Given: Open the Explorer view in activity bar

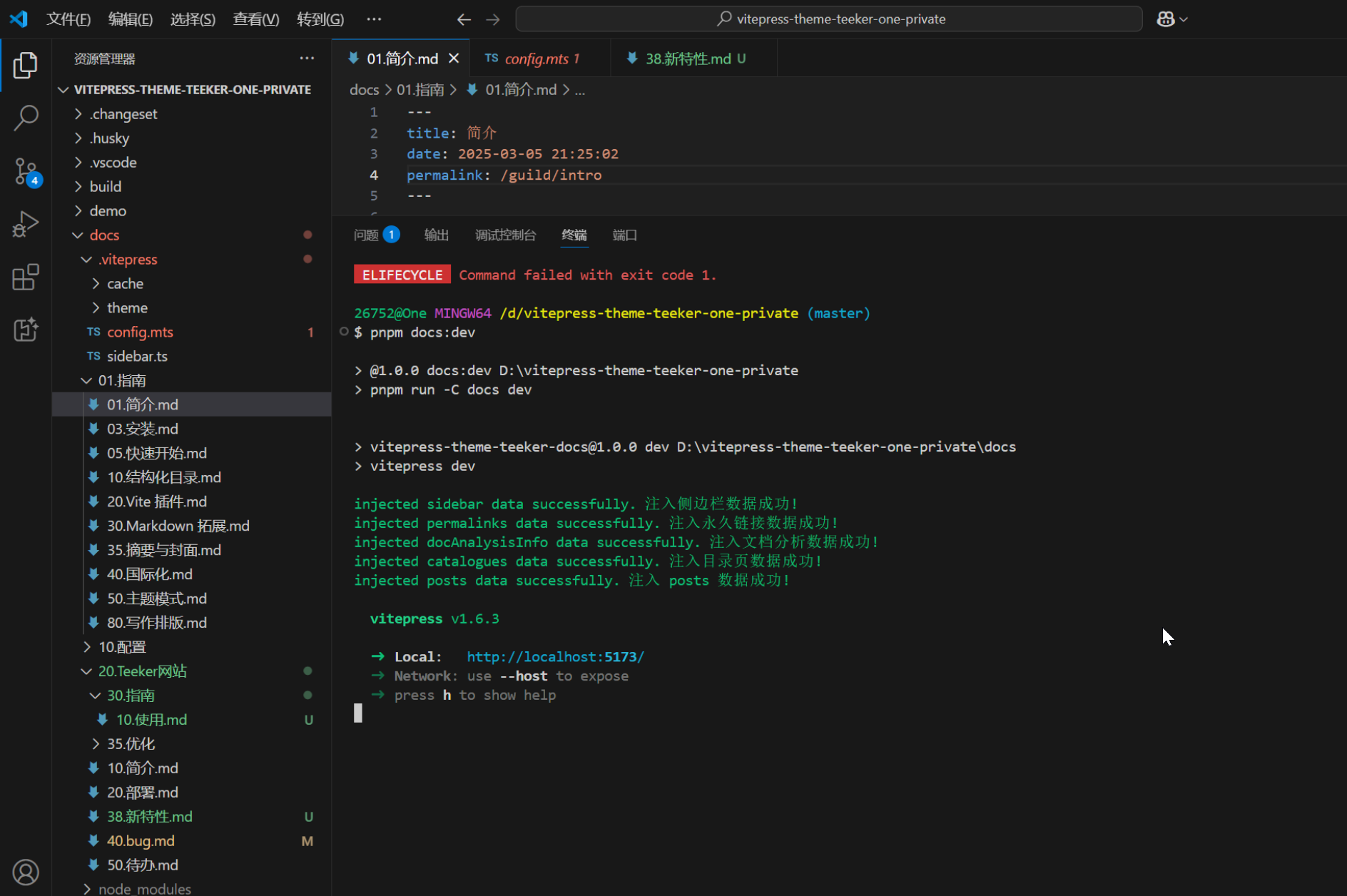Looking at the screenshot, I should point(26,65).
